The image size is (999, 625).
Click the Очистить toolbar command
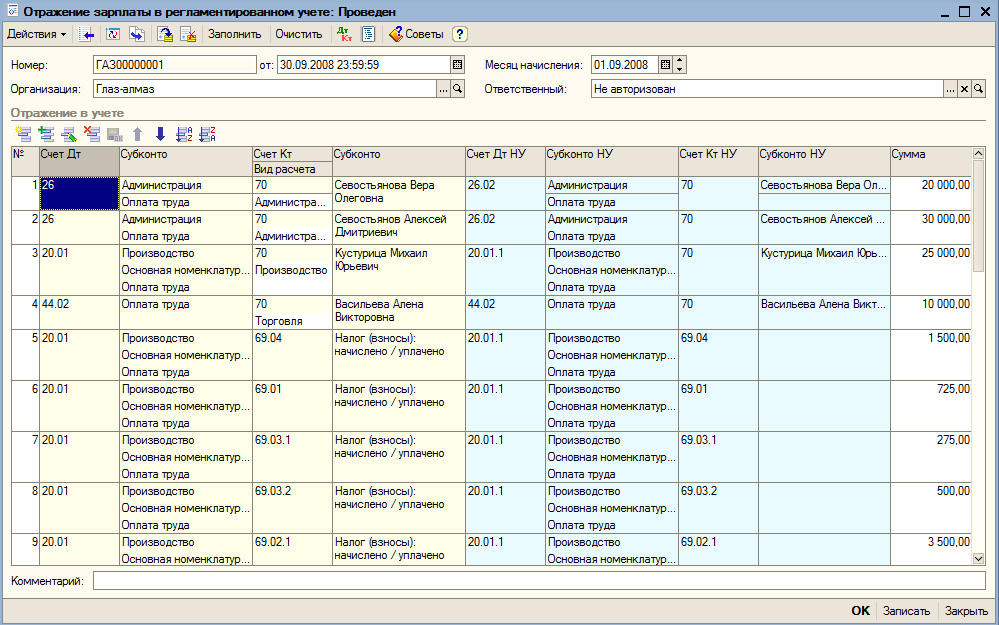(x=299, y=34)
